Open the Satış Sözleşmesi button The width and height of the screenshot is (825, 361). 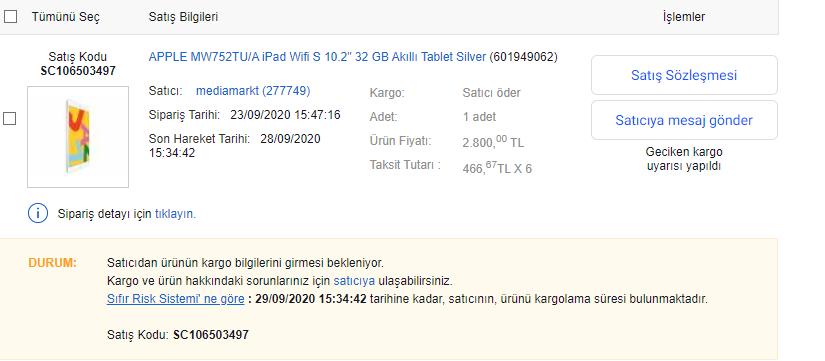pos(684,75)
